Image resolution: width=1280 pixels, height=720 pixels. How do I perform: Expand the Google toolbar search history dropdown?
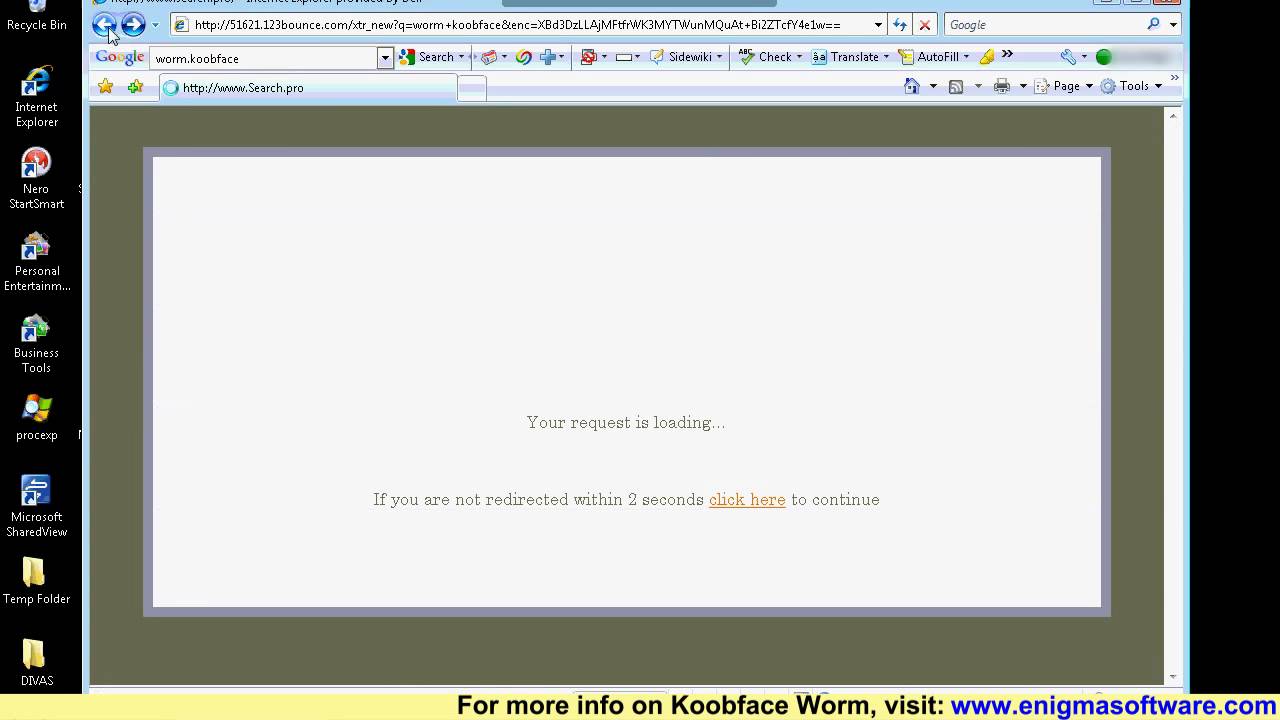click(x=385, y=58)
